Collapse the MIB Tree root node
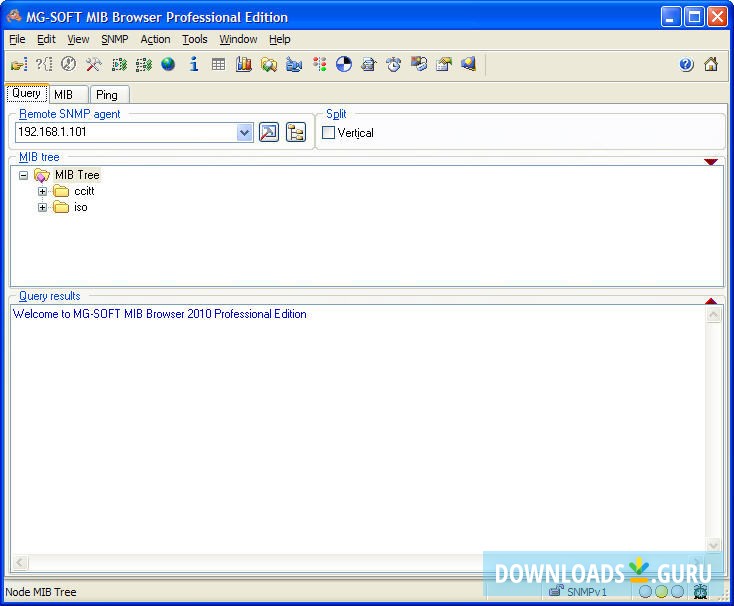Screen dimensions: 734x606 pyautogui.click(x=23, y=175)
